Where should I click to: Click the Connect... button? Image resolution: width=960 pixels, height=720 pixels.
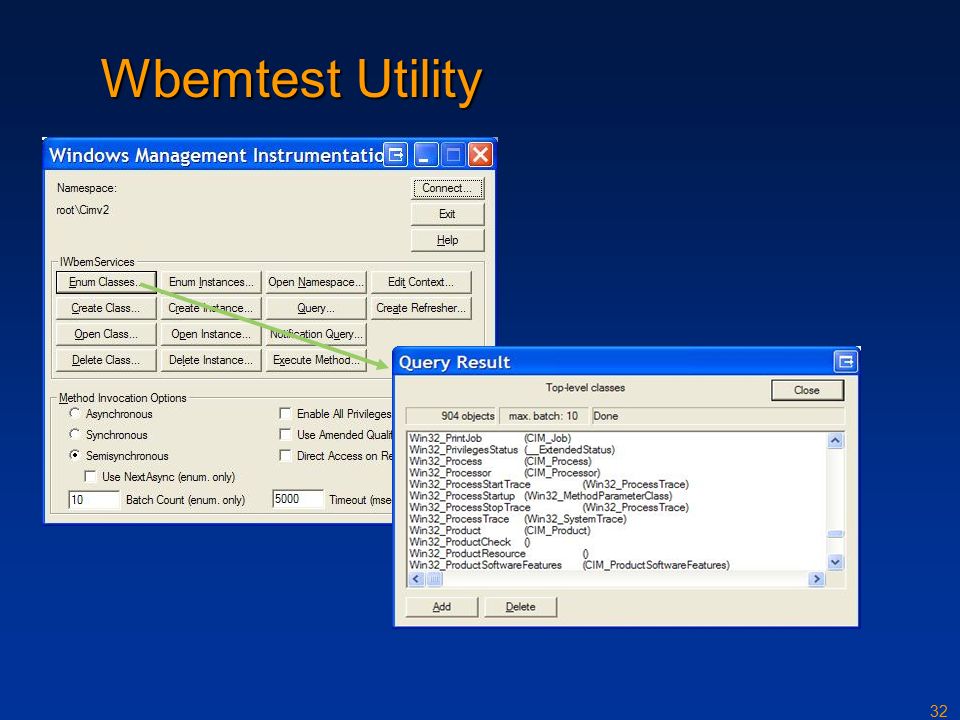pyautogui.click(x=448, y=188)
